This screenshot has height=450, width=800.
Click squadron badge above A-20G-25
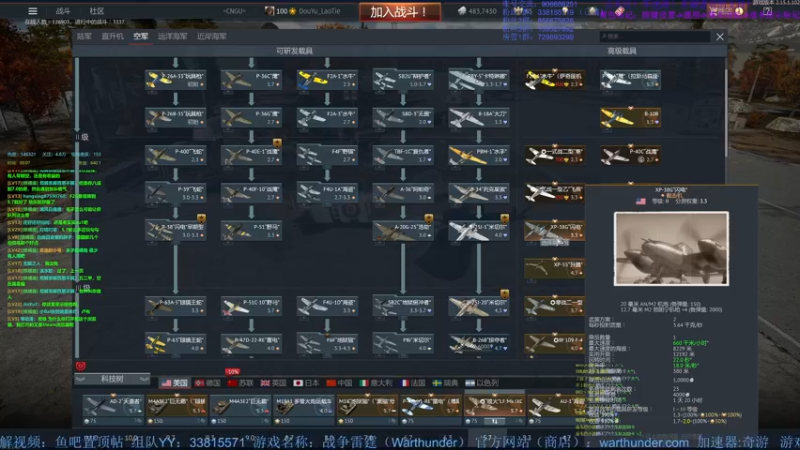click(x=429, y=218)
